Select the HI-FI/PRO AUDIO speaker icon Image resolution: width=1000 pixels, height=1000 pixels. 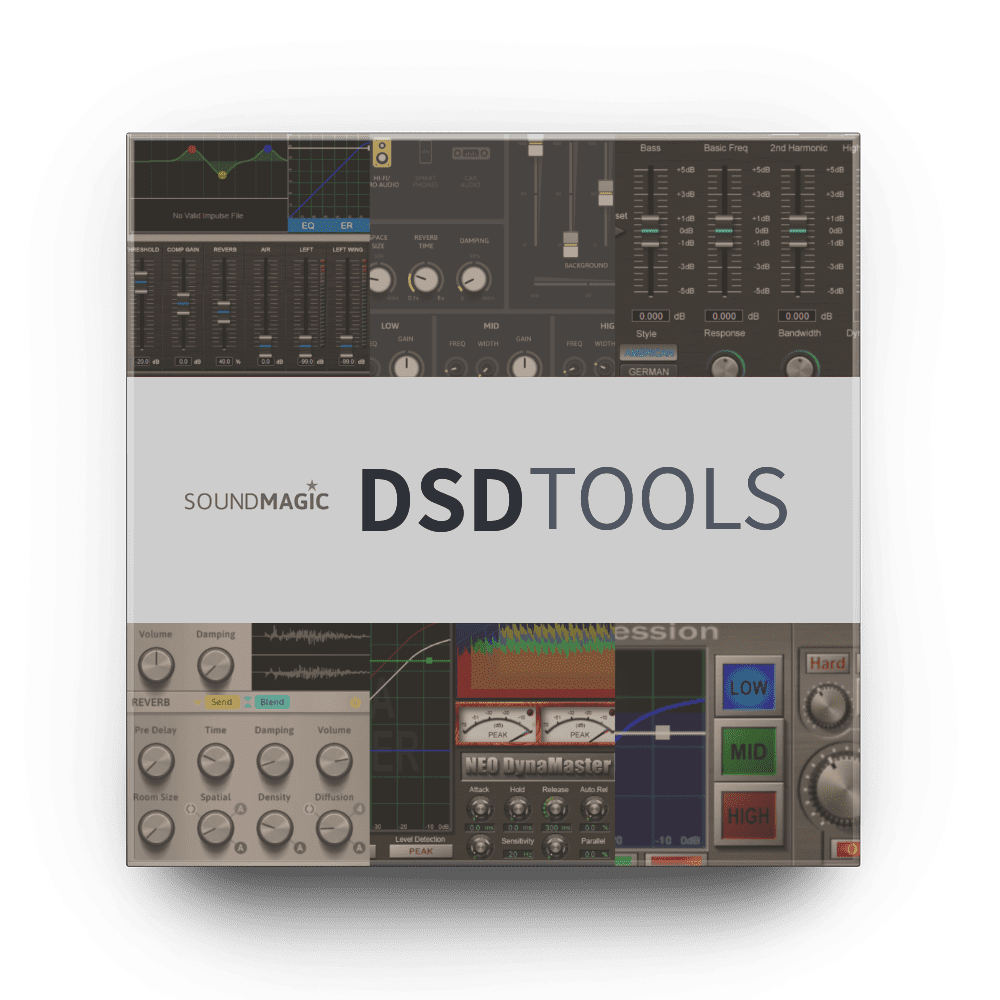tap(382, 154)
